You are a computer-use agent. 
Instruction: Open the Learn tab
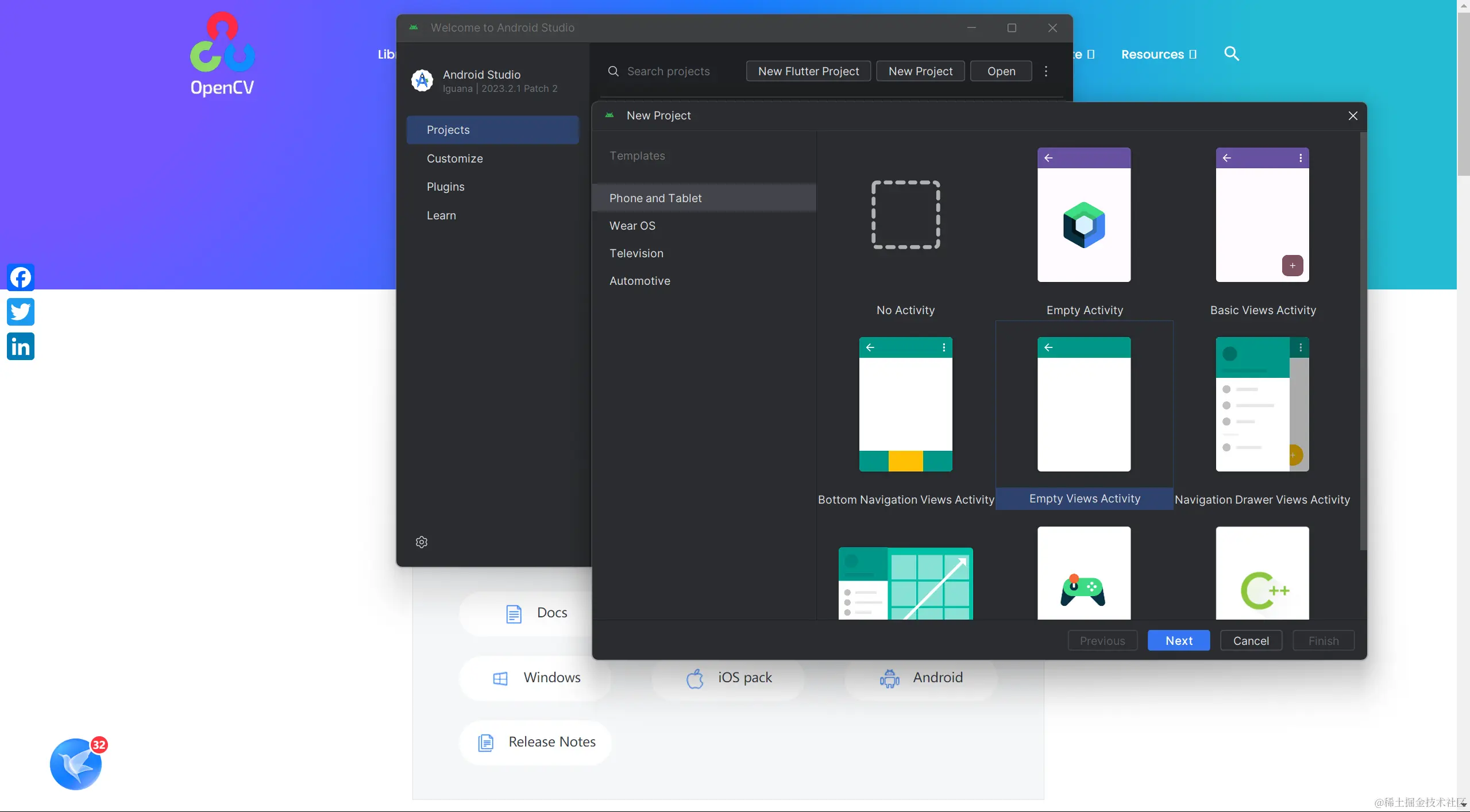(492, 215)
